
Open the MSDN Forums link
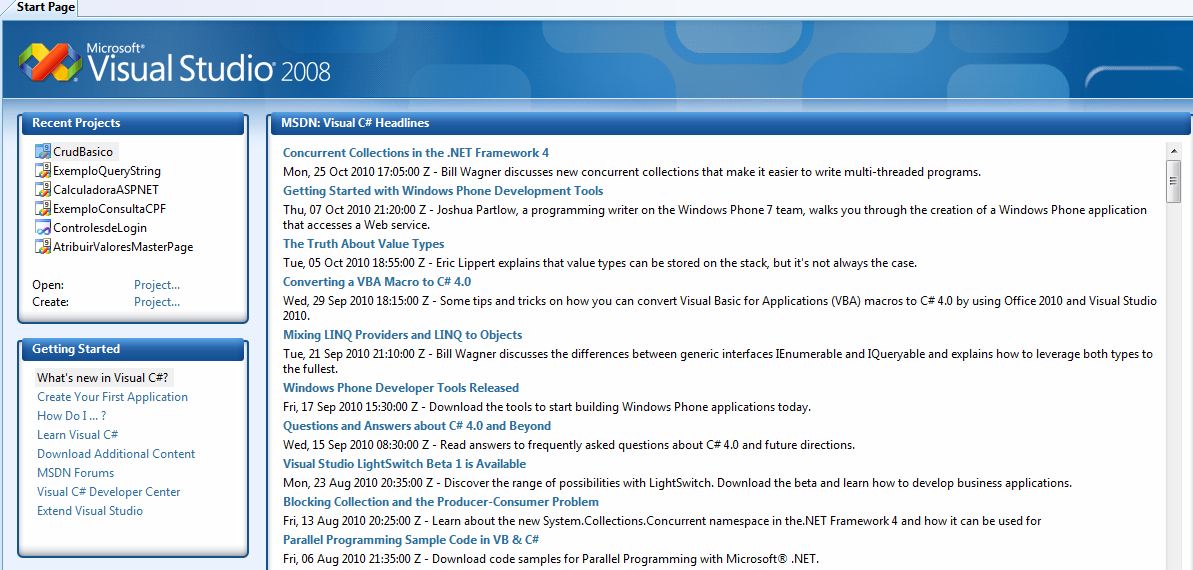[75, 473]
